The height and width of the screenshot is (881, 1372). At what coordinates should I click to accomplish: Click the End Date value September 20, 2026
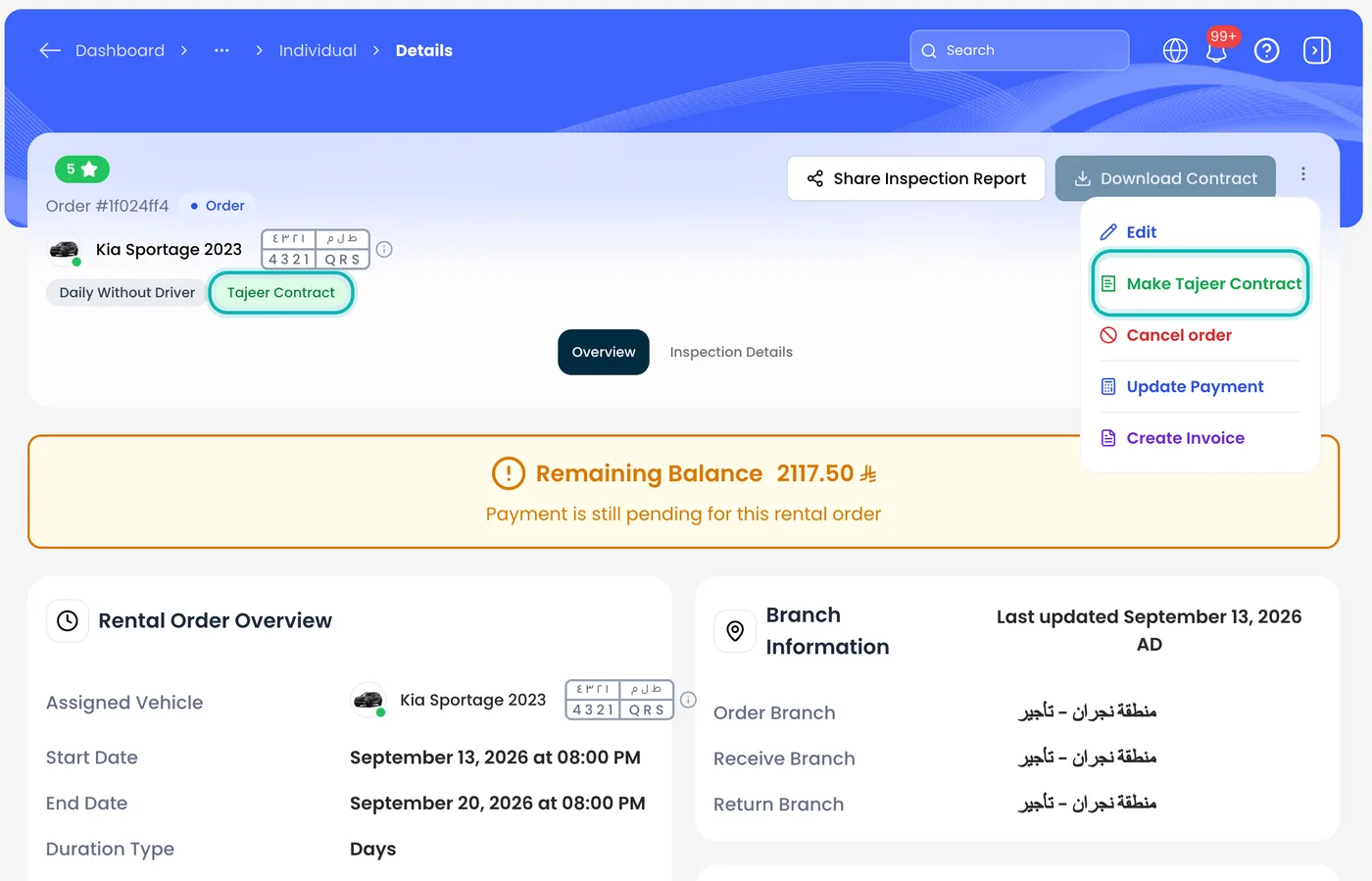point(498,804)
